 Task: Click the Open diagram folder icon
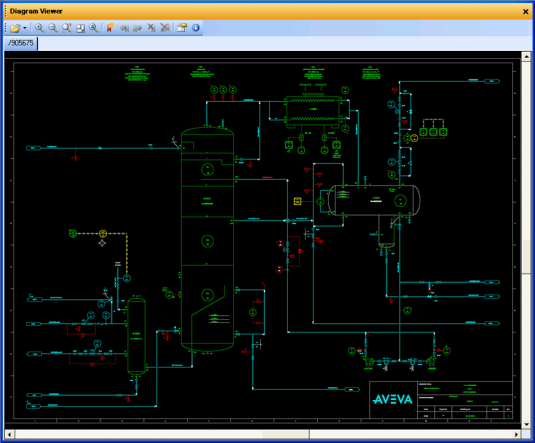click(15, 28)
